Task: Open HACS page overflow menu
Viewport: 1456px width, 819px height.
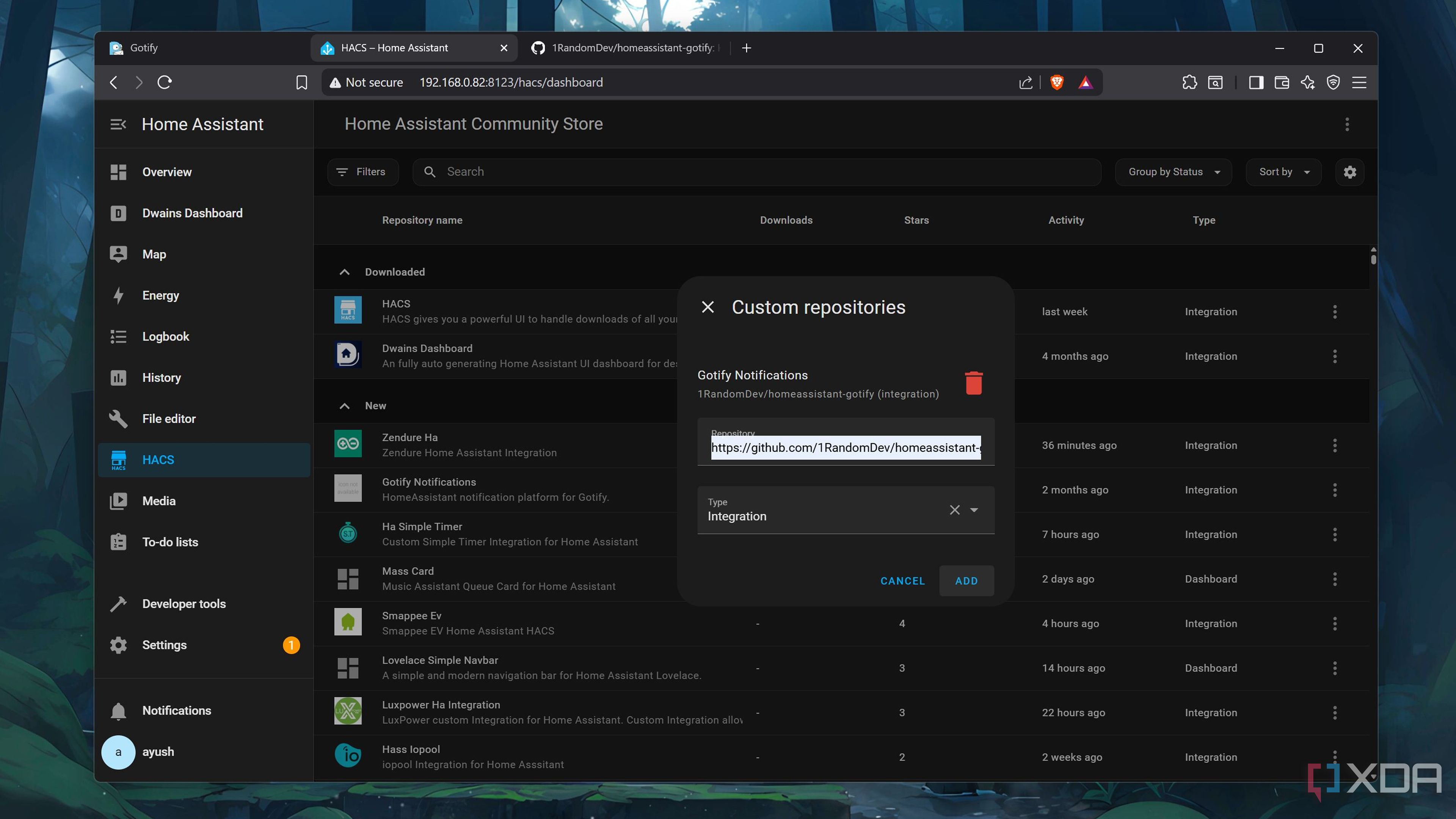Action: point(1347,124)
